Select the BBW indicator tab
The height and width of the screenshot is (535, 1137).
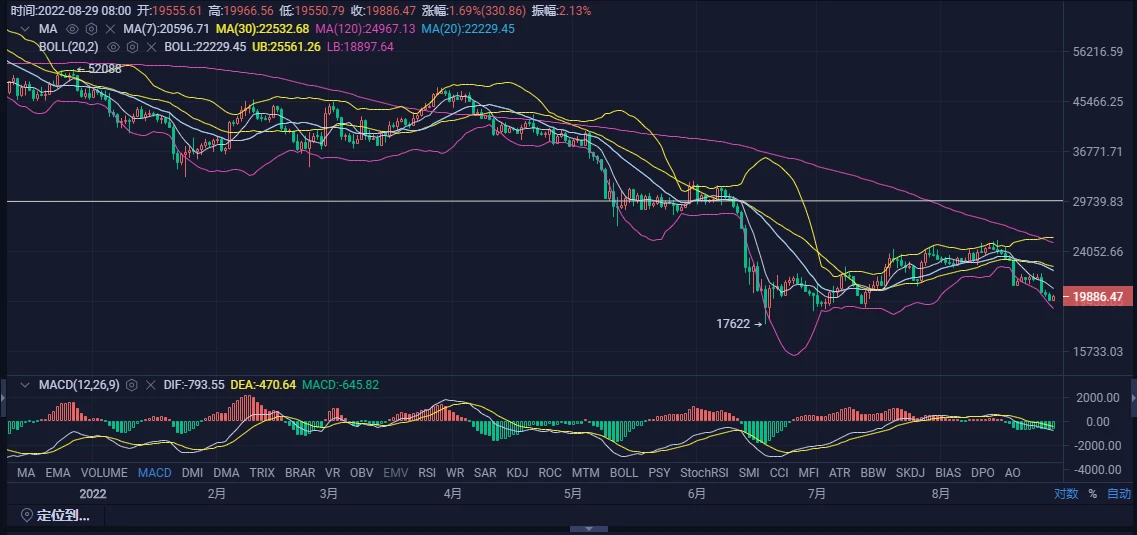pyautogui.click(x=873, y=473)
